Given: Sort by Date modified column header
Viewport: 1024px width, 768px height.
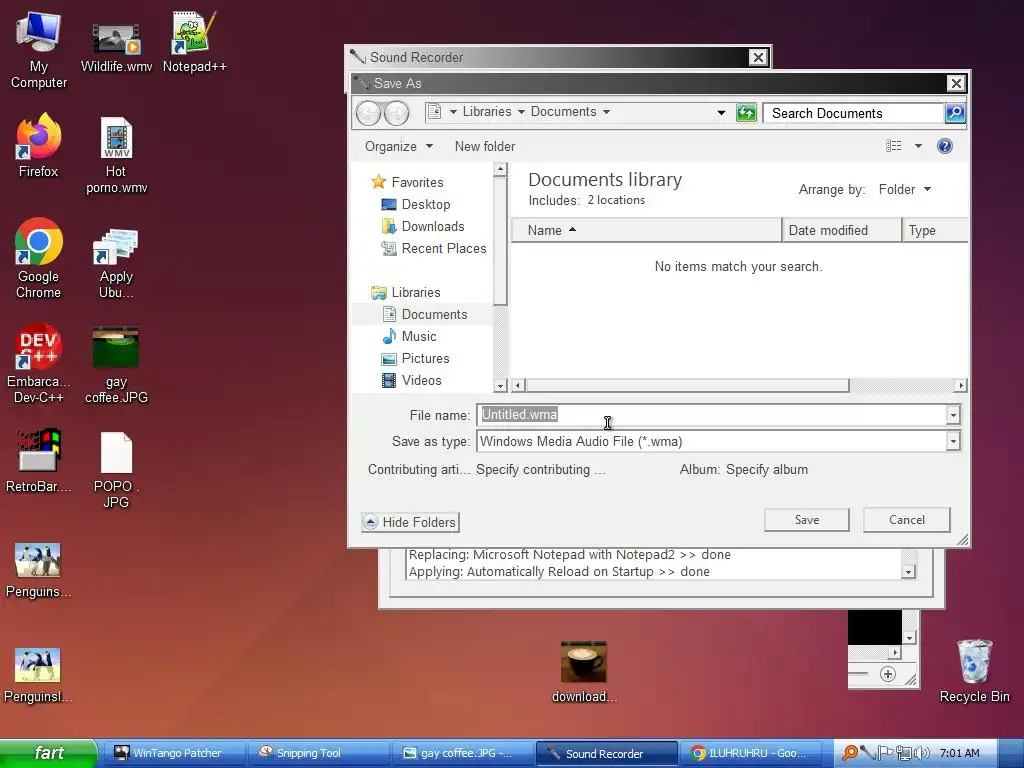Looking at the screenshot, I should pos(841,230).
